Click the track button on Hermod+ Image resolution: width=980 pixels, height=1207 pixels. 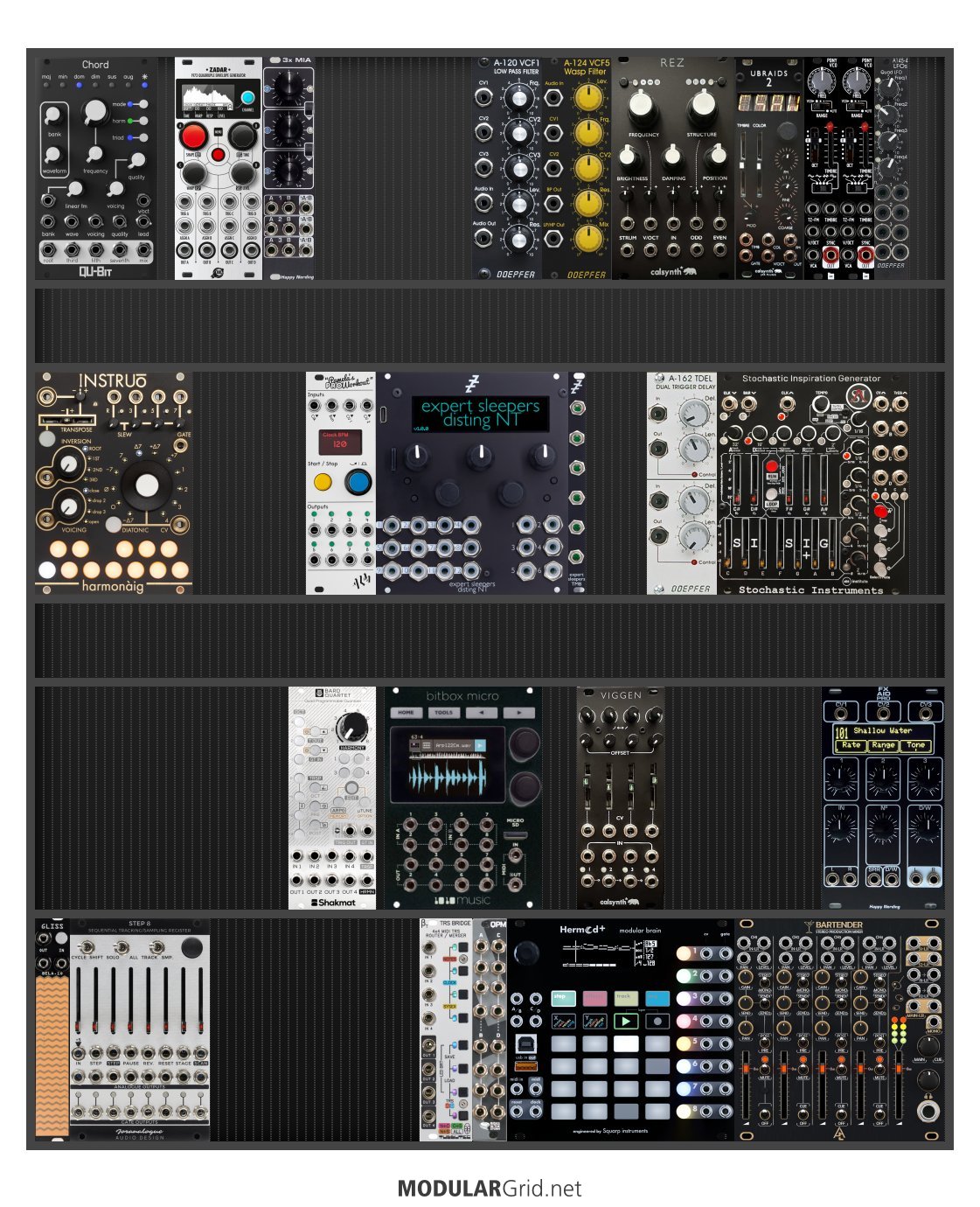pyautogui.click(x=626, y=998)
